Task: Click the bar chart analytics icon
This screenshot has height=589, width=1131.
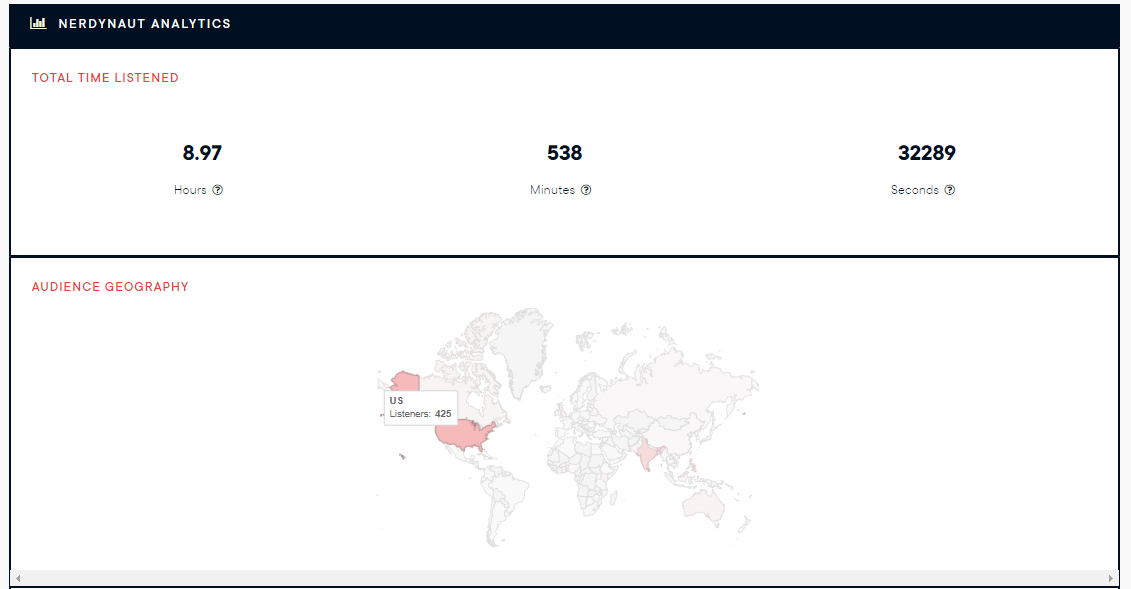Action: 38,23
